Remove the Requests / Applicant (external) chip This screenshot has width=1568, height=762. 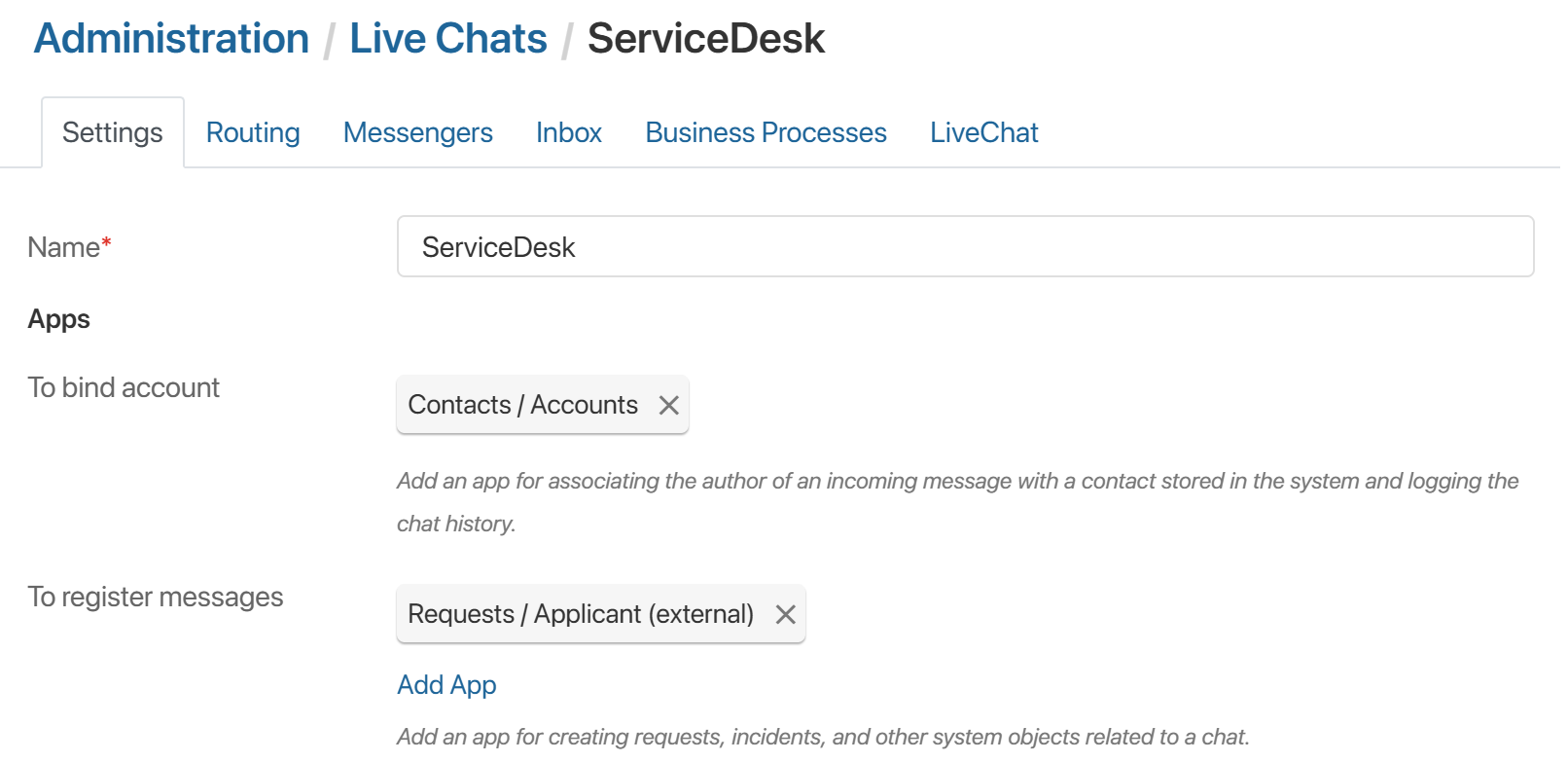(x=785, y=614)
